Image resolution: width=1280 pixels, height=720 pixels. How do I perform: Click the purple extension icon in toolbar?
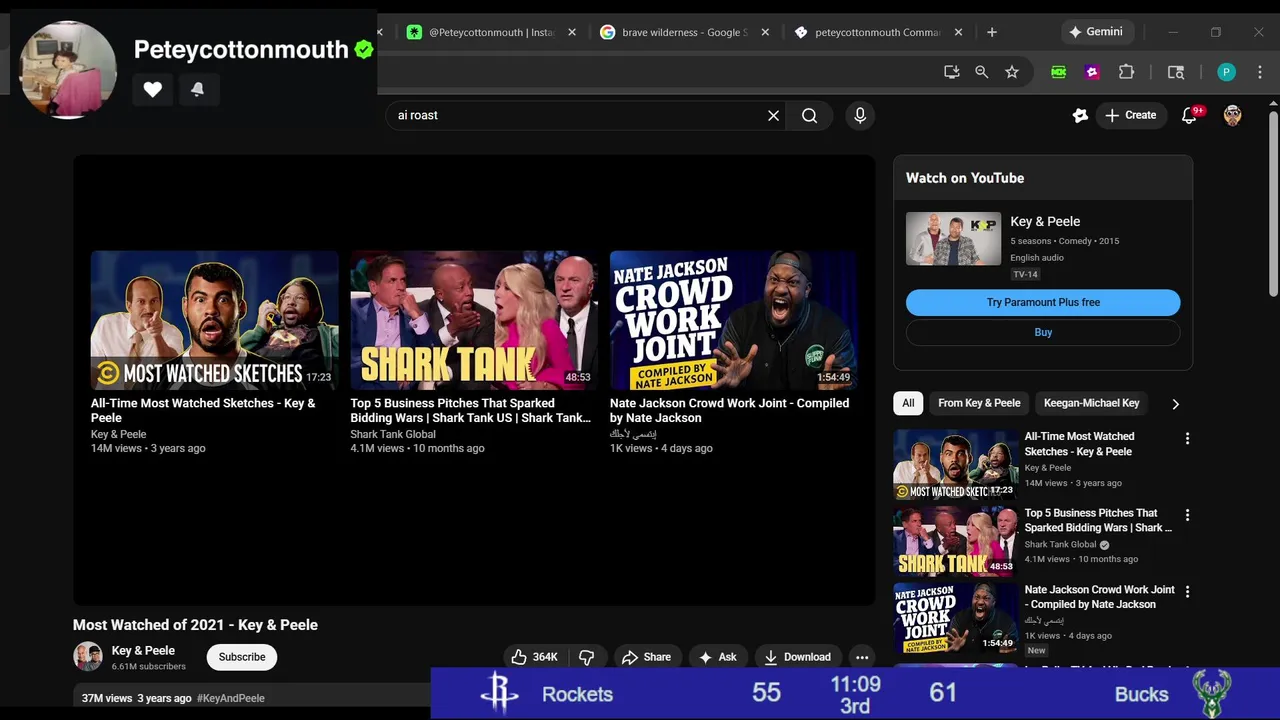click(x=1092, y=72)
